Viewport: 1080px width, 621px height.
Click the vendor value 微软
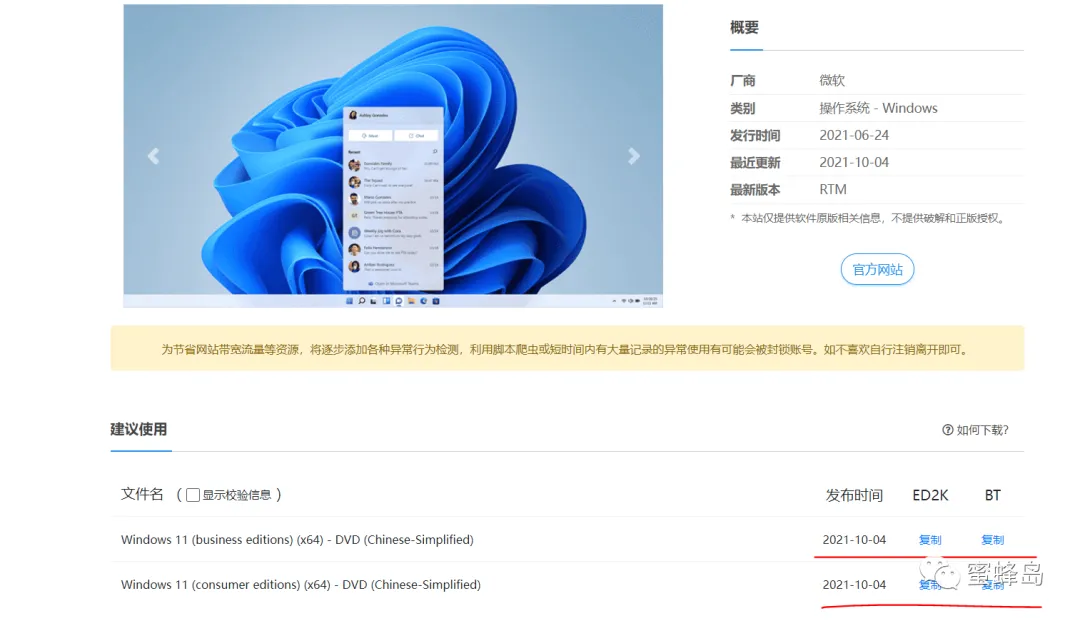832,81
